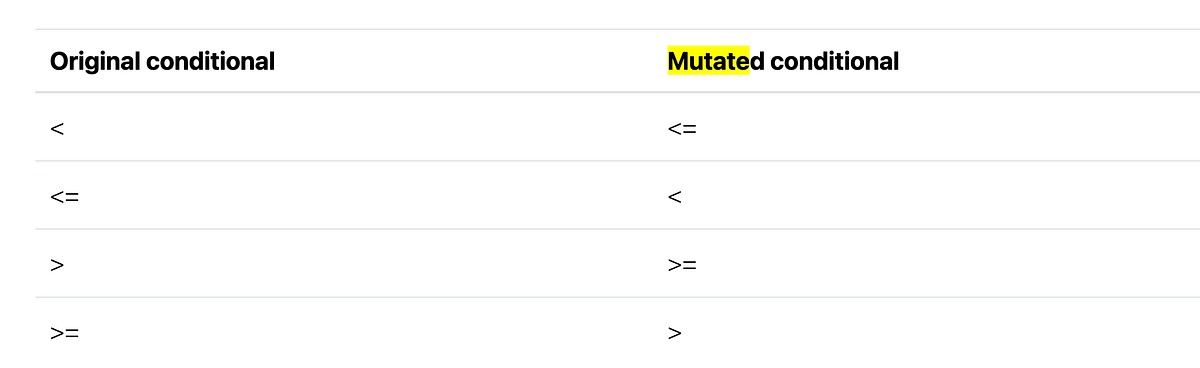The width and height of the screenshot is (1200, 368).
Task: Click the table header row
Action: tap(617, 61)
